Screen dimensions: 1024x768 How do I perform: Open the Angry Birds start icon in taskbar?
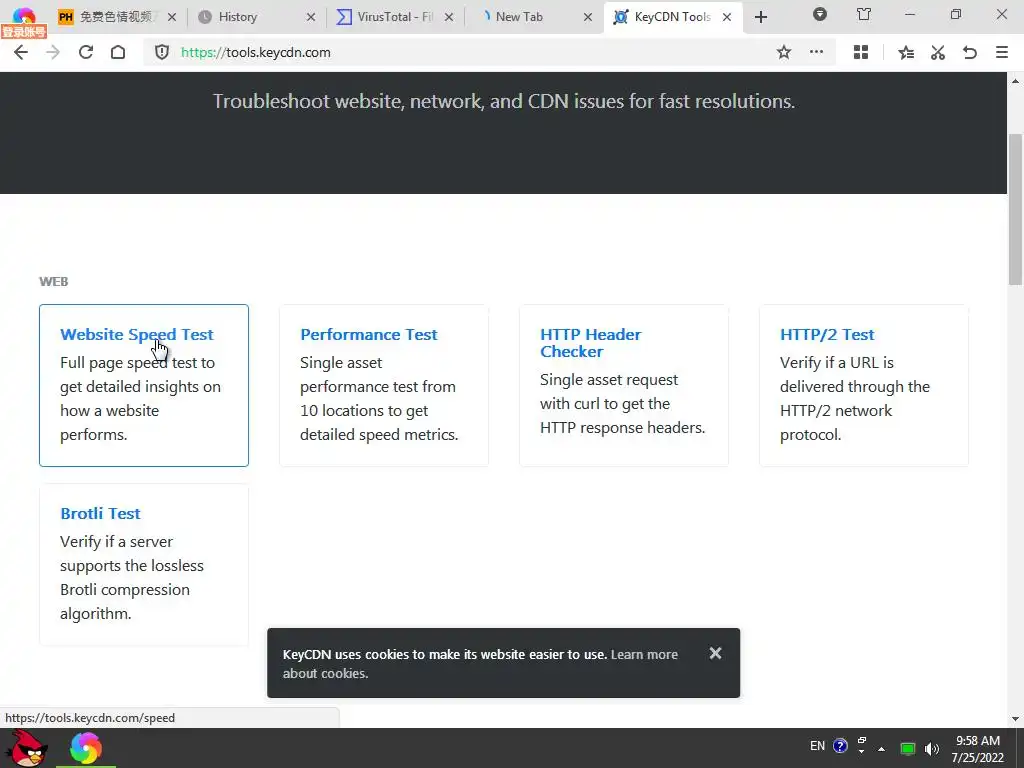(x=26, y=748)
